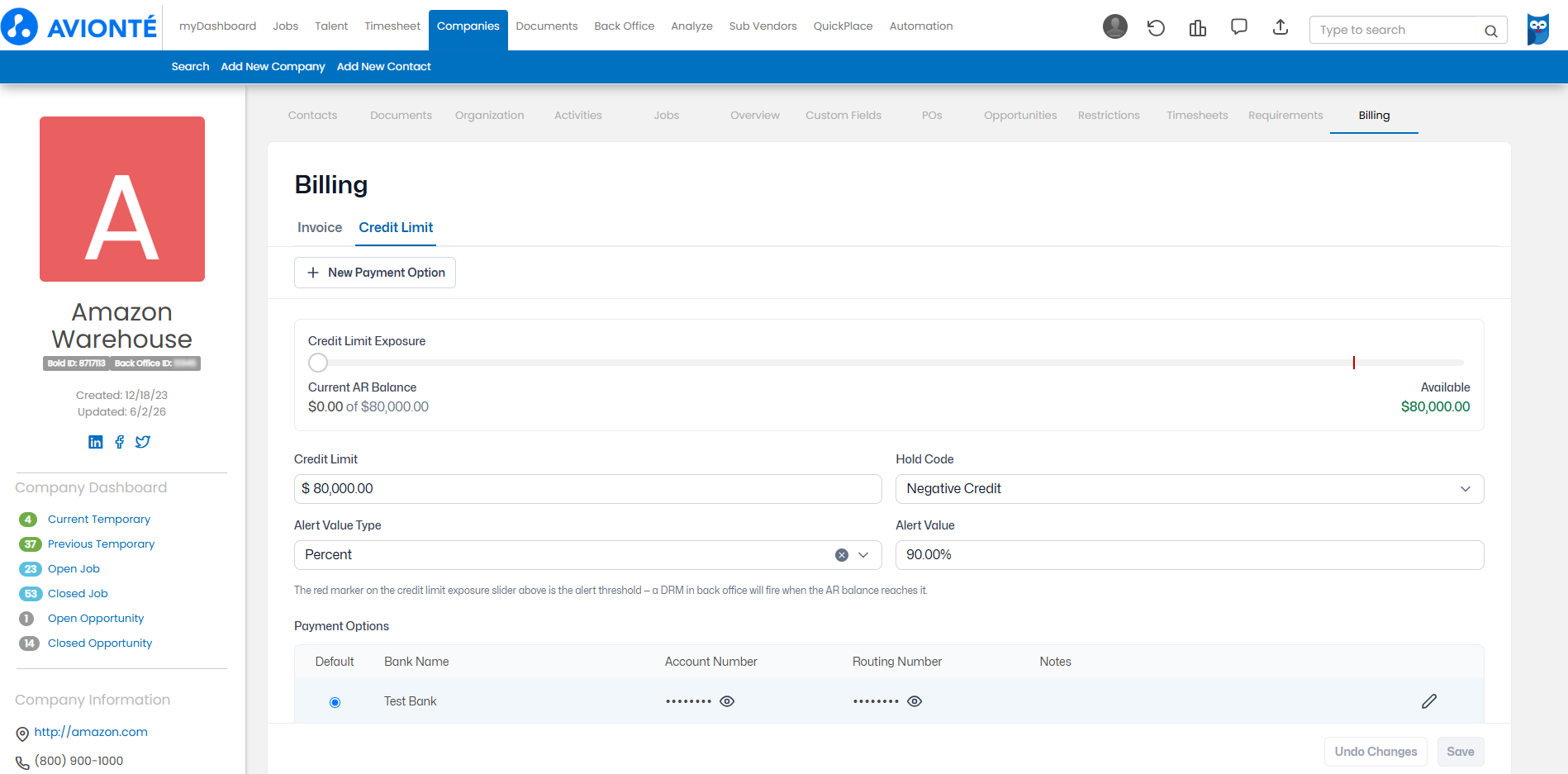1568x774 pixels.
Task: Open the user profile avatar
Action: tap(1115, 26)
